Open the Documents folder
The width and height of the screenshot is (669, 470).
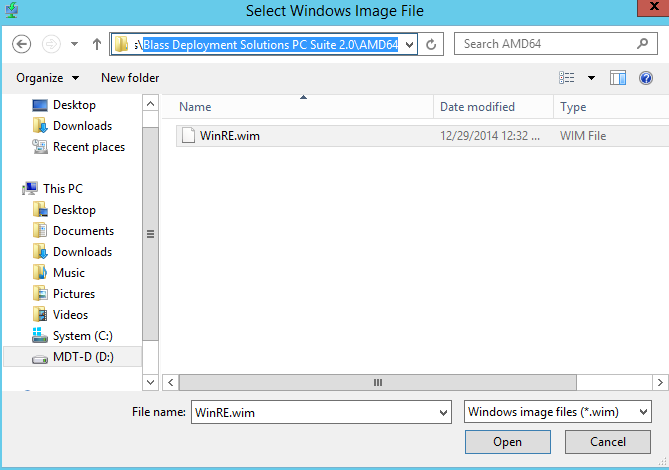pos(83,231)
